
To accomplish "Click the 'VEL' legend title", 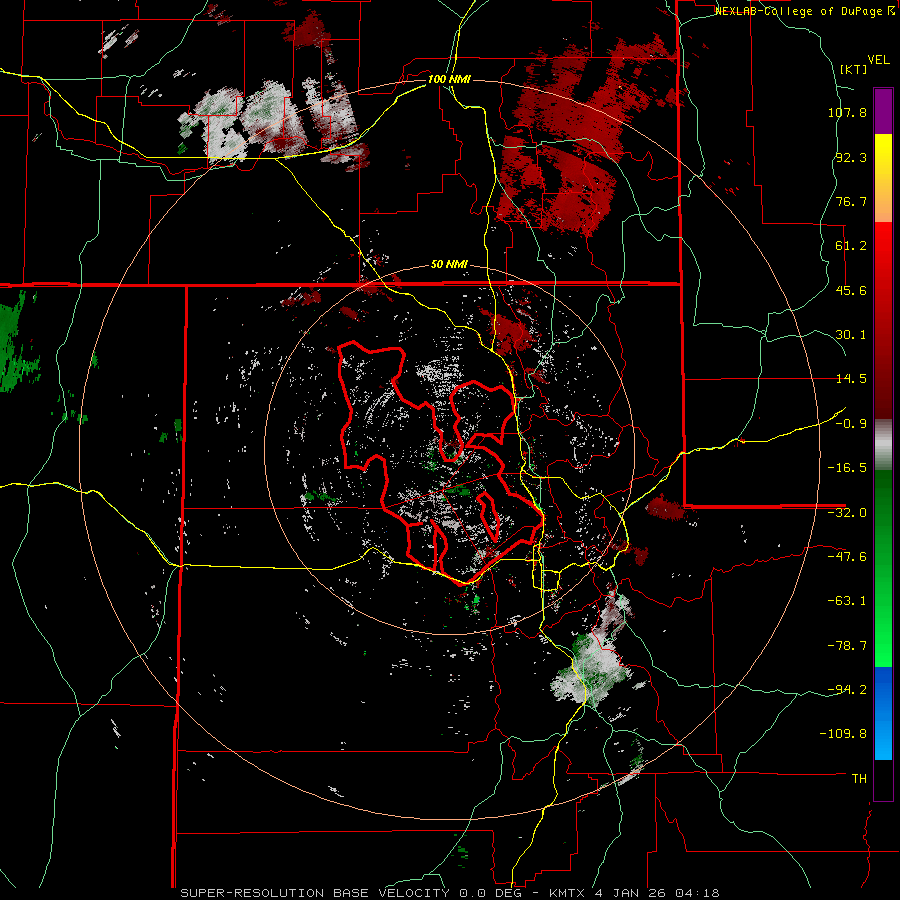I will tap(878, 60).
